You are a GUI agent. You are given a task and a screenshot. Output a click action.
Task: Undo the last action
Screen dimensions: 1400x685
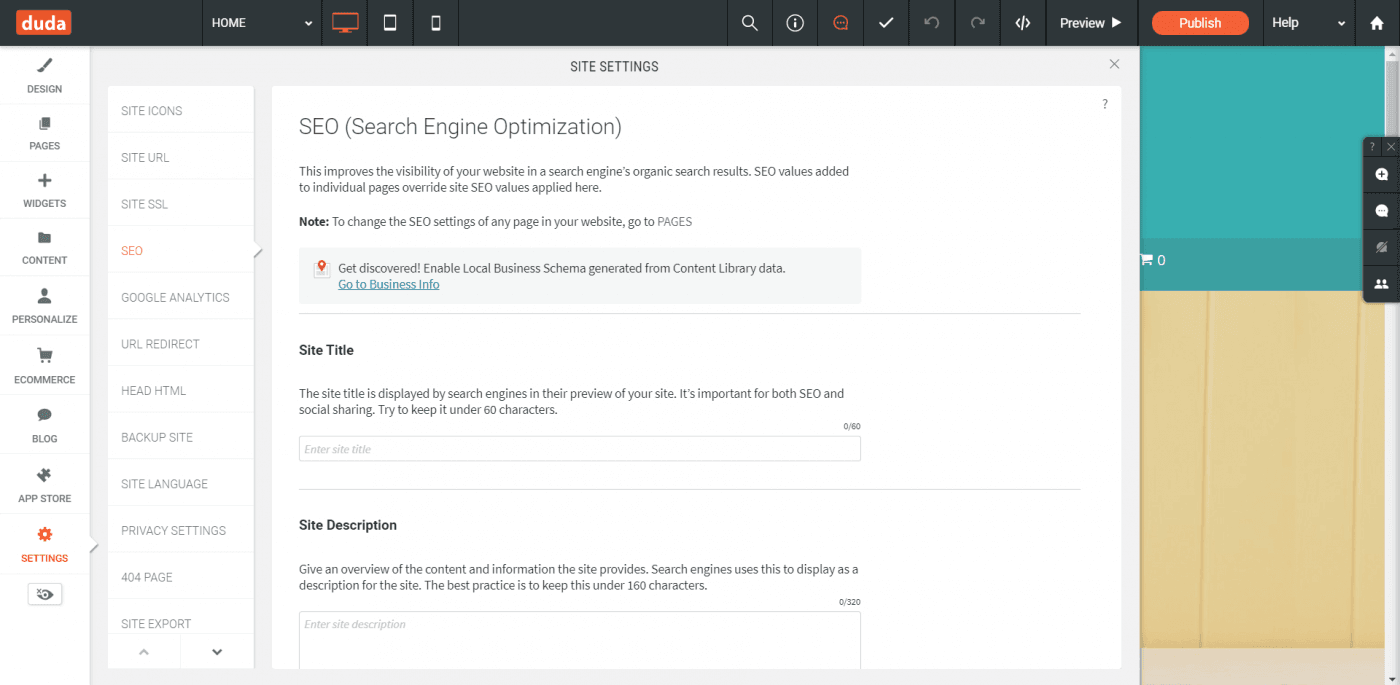pos(932,23)
